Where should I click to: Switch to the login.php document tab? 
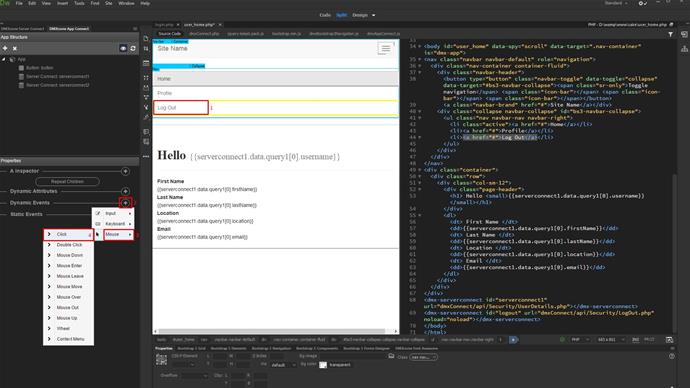pyautogui.click(x=164, y=25)
